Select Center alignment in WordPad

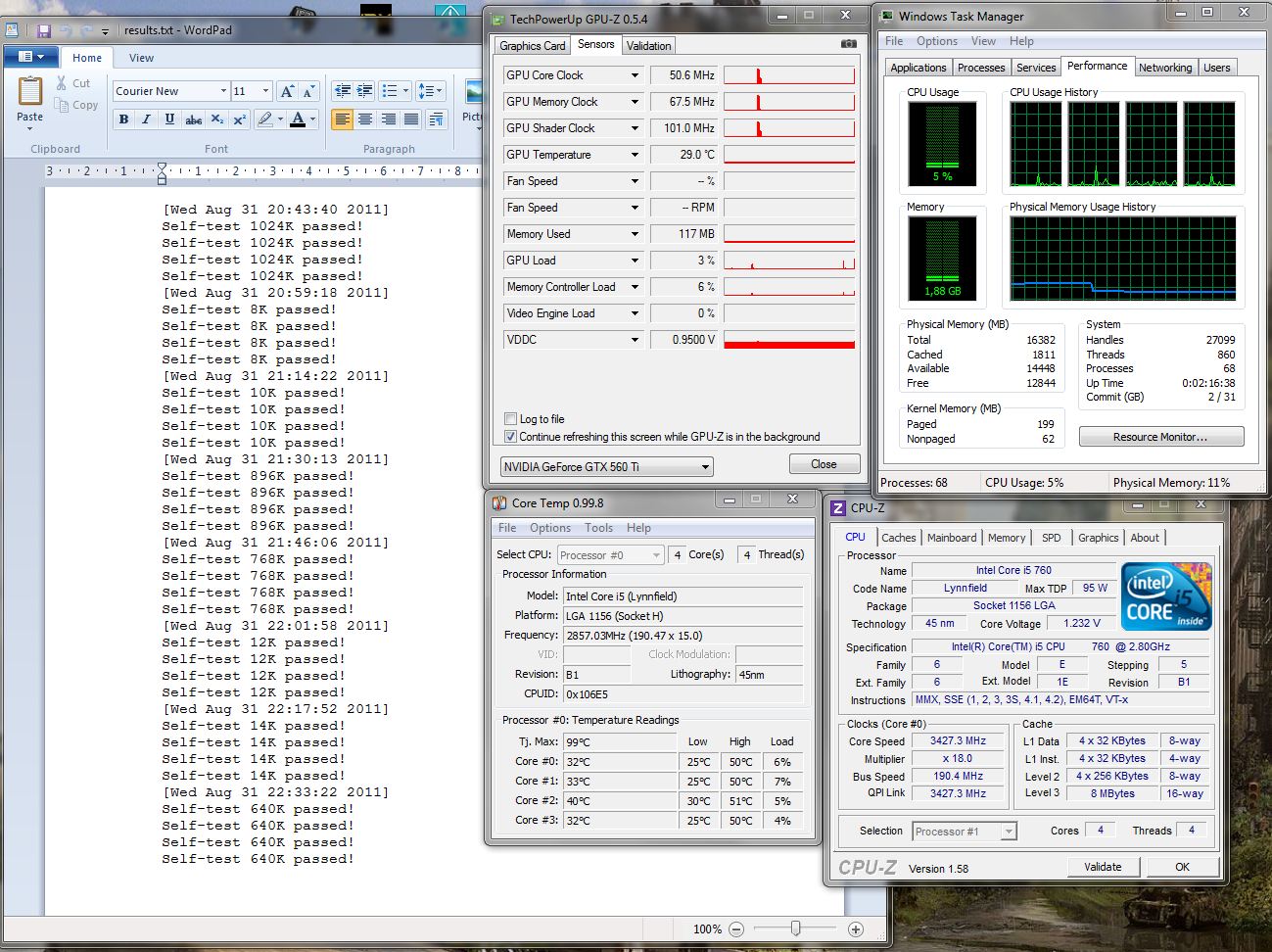(365, 119)
